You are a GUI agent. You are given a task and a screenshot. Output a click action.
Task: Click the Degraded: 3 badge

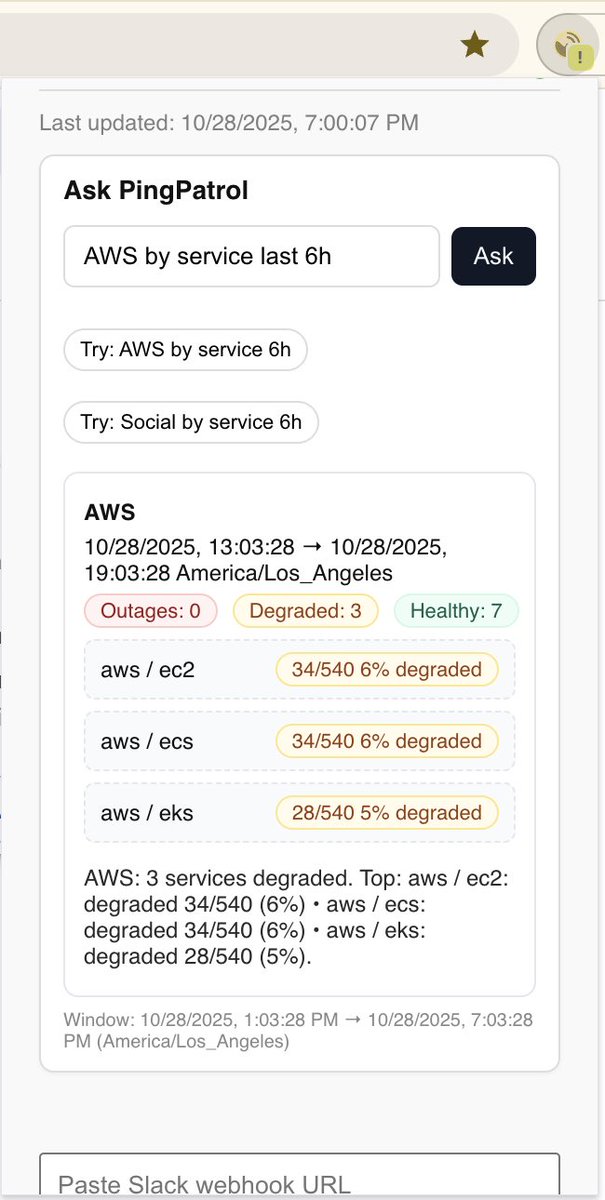tap(306, 610)
